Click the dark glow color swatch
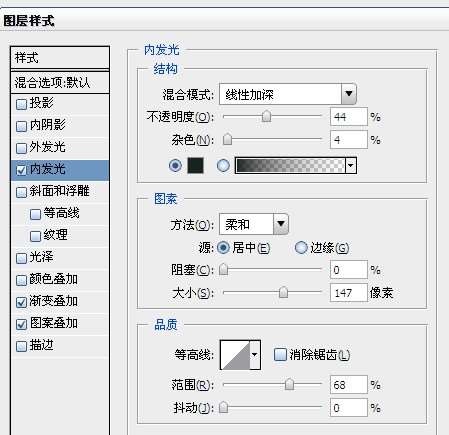The image size is (449, 435). point(195,165)
